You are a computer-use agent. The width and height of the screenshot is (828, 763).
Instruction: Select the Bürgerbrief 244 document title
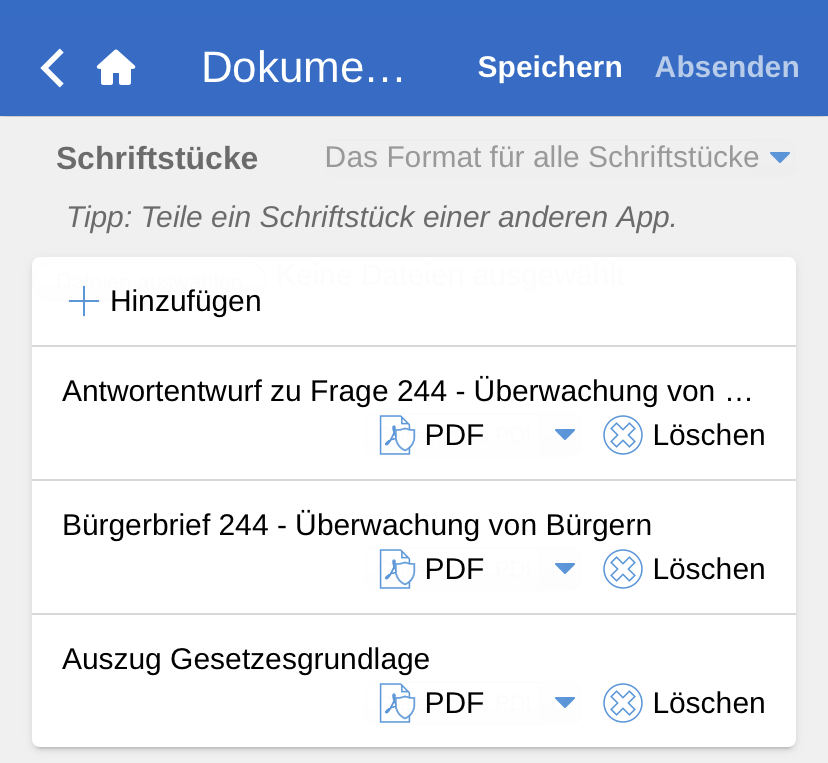coord(357,525)
